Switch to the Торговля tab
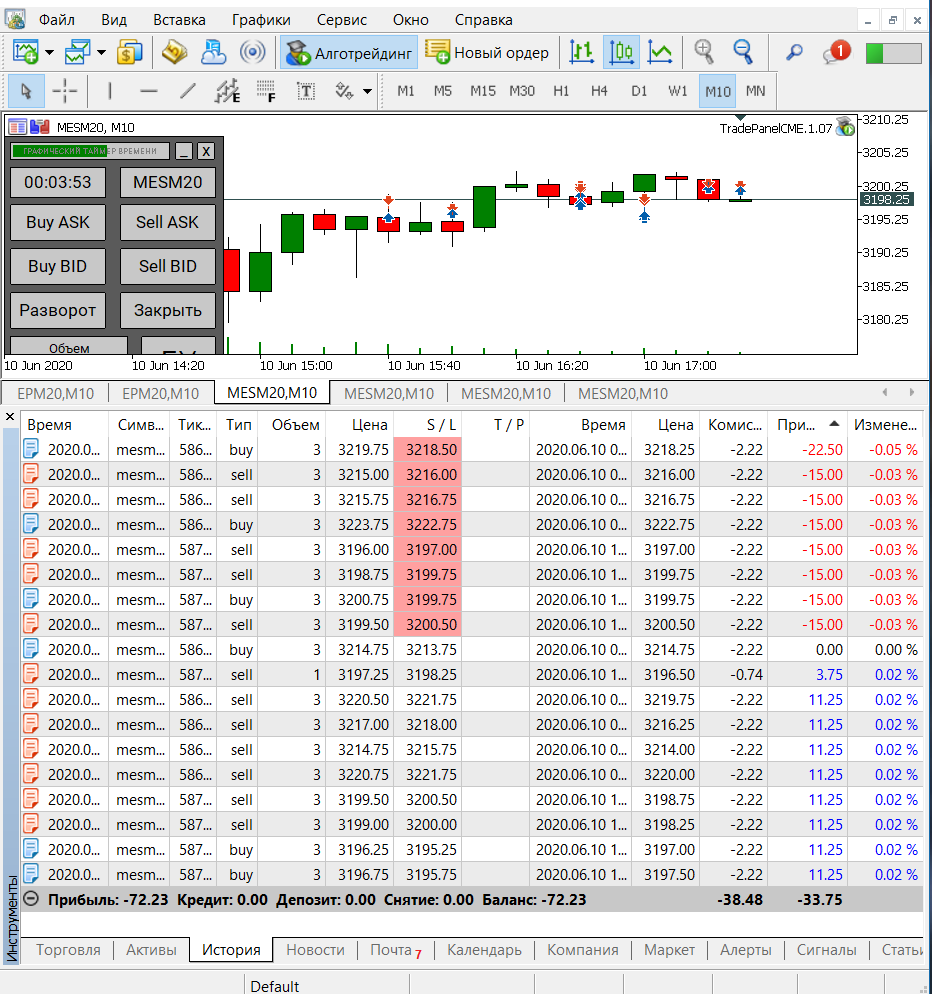This screenshot has height=994, width=932. pos(68,950)
